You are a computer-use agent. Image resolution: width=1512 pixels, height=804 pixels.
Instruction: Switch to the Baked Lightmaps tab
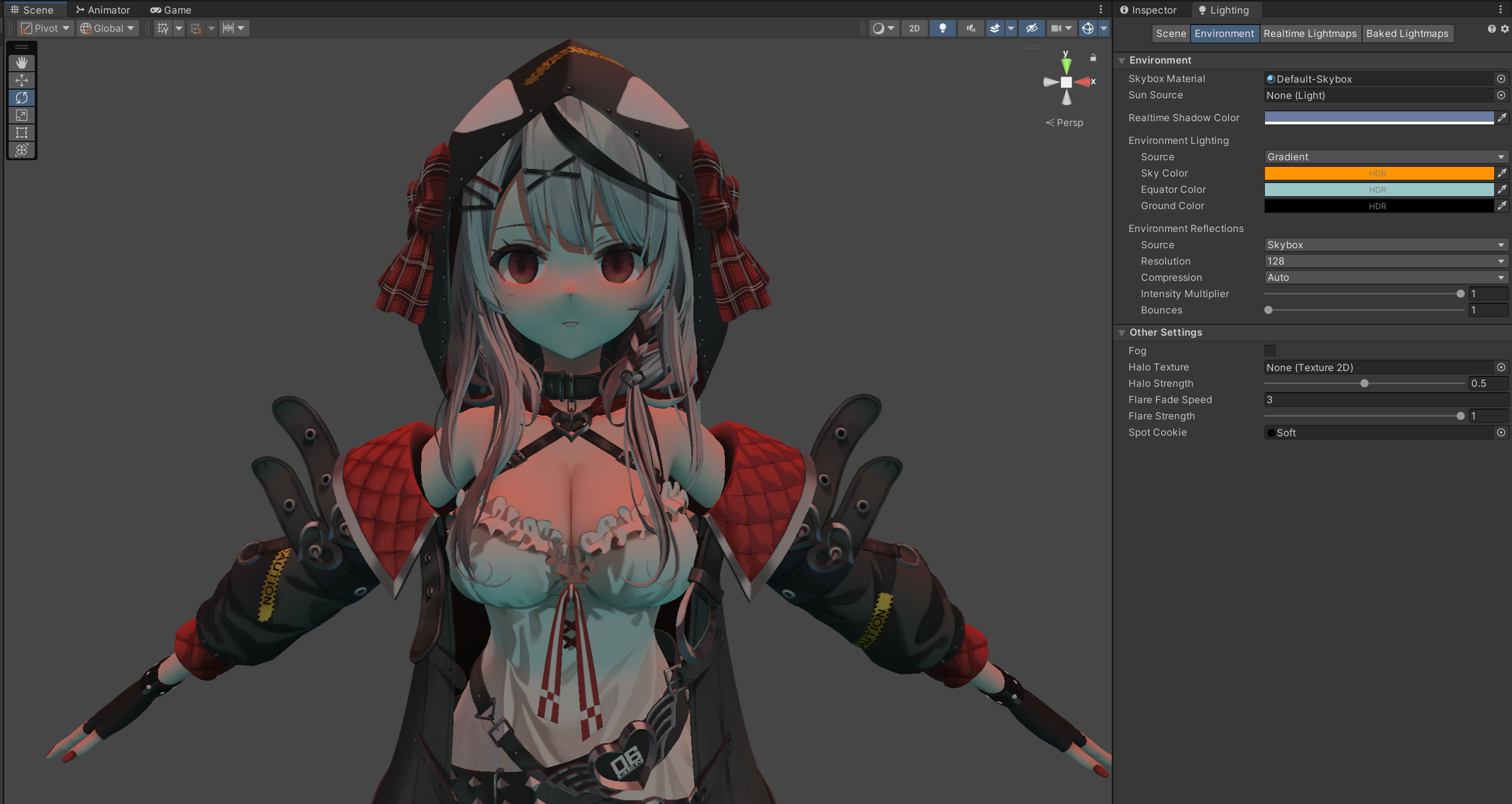point(1407,34)
